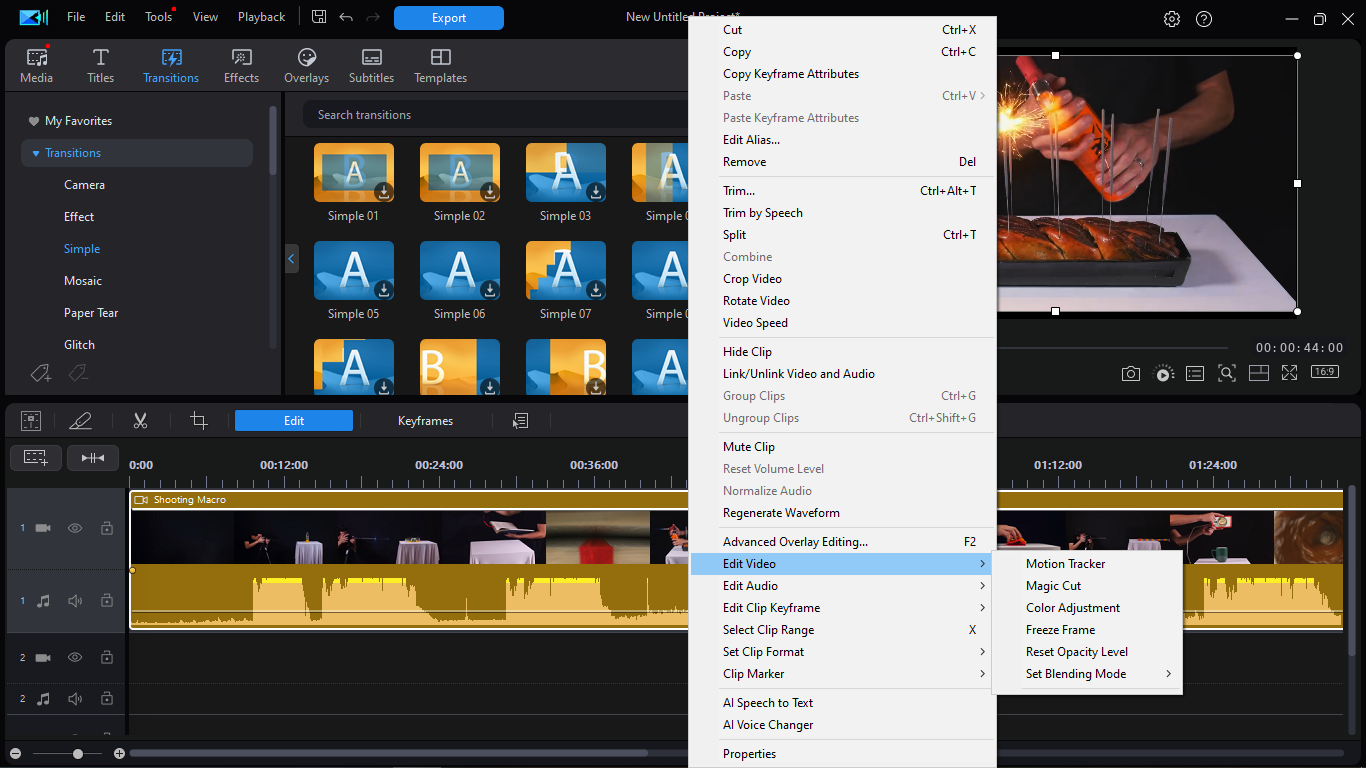Screen dimensions: 1366x768
Task: Open the Overlays room
Action: click(306, 66)
